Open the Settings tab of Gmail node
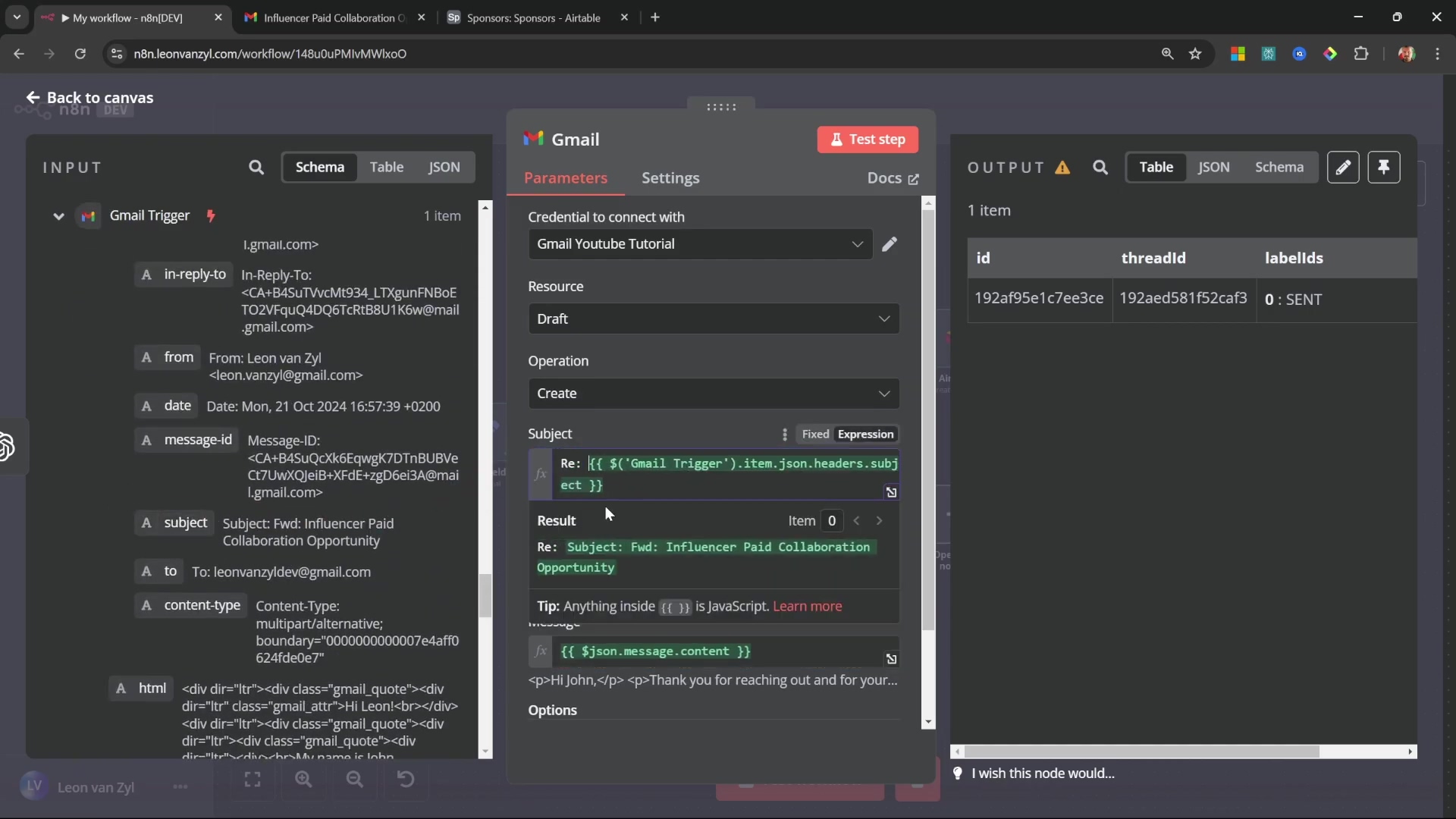 [x=670, y=178]
